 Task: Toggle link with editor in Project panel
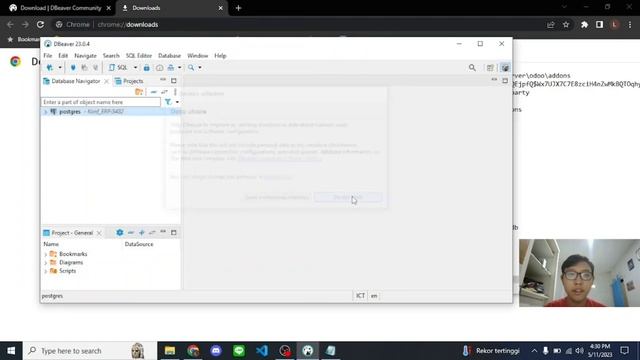[x=152, y=233]
